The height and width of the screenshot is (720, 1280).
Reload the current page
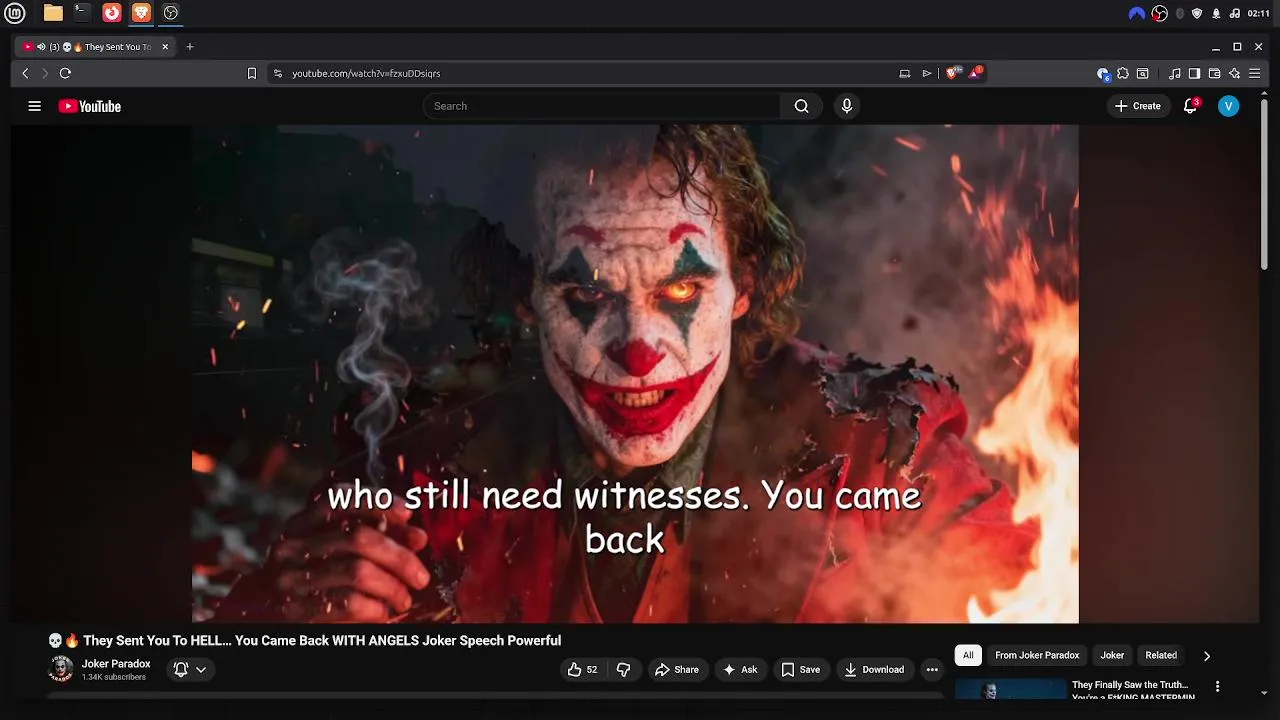(x=65, y=73)
